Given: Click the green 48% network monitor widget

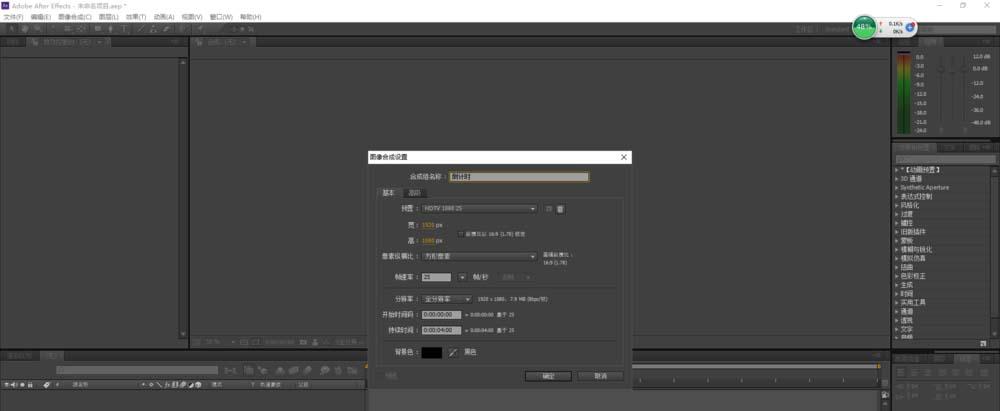Looking at the screenshot, I should [864, 27].
